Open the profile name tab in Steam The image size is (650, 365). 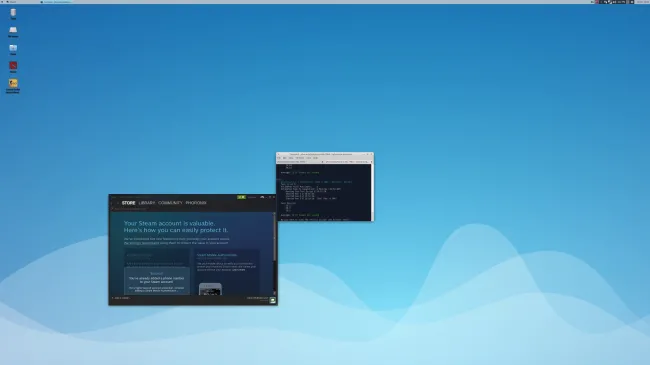click(196, 203)
